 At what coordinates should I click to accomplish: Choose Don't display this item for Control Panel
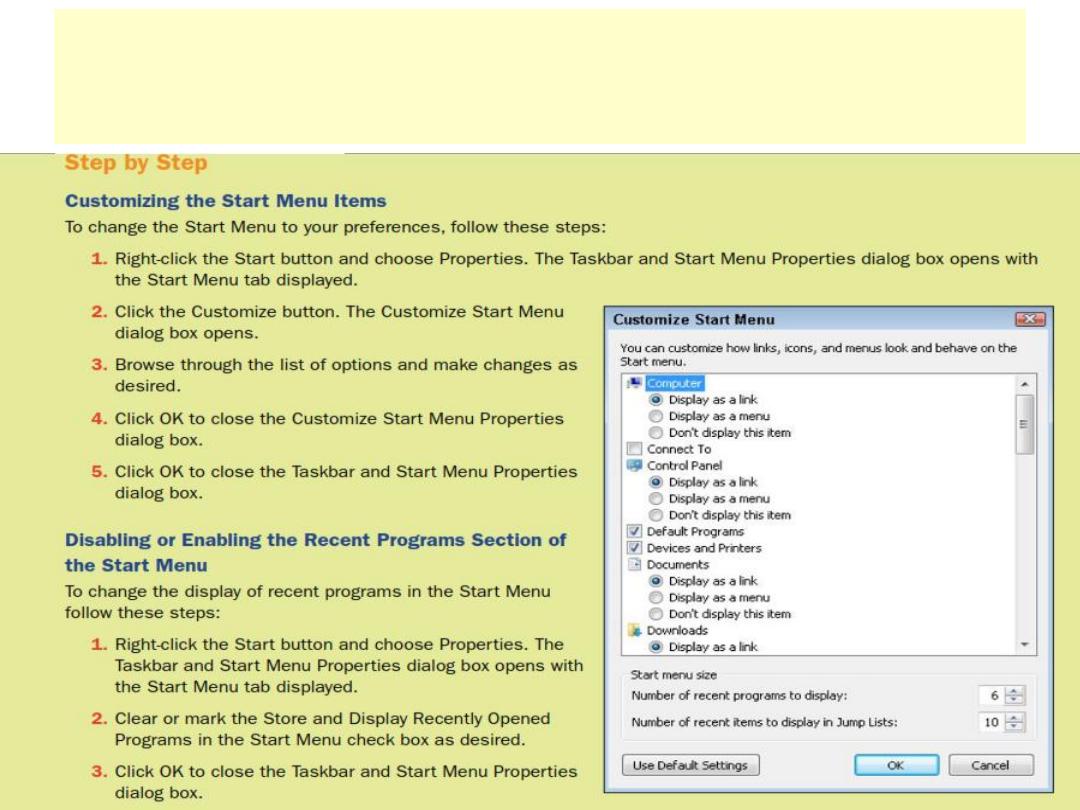point(656,515)
